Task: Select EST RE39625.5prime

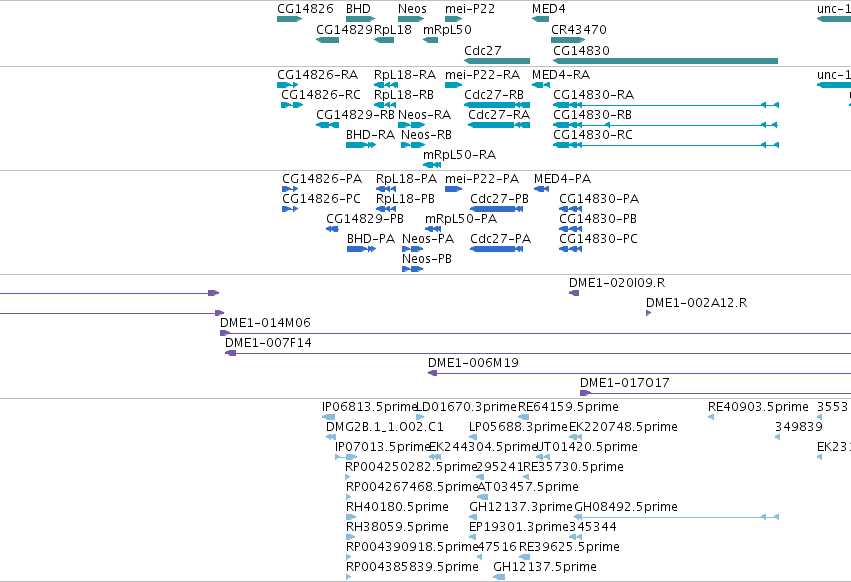Action: pos(569,547)
